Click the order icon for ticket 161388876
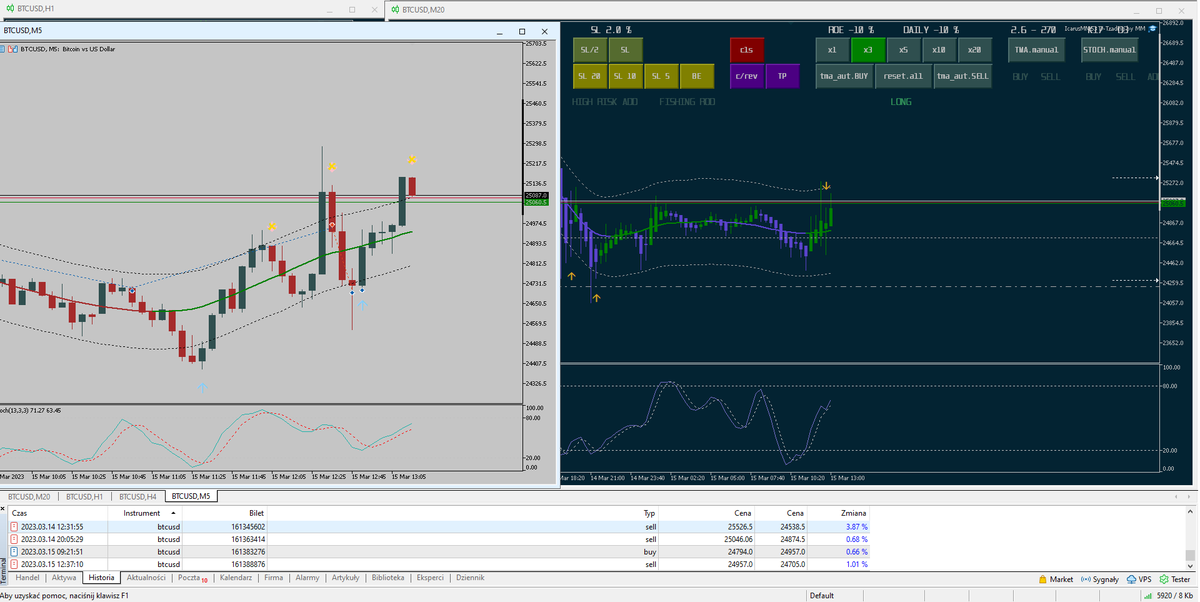The height and width of the screenshot is (602, 1200). 14,564
